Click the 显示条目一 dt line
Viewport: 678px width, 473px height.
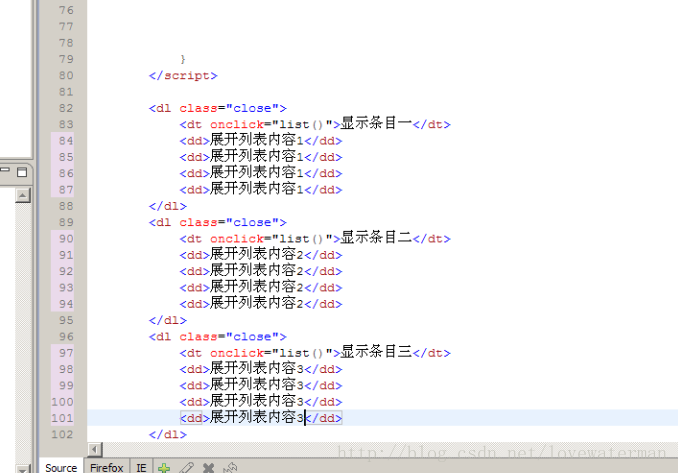click(x=315, y=124)
